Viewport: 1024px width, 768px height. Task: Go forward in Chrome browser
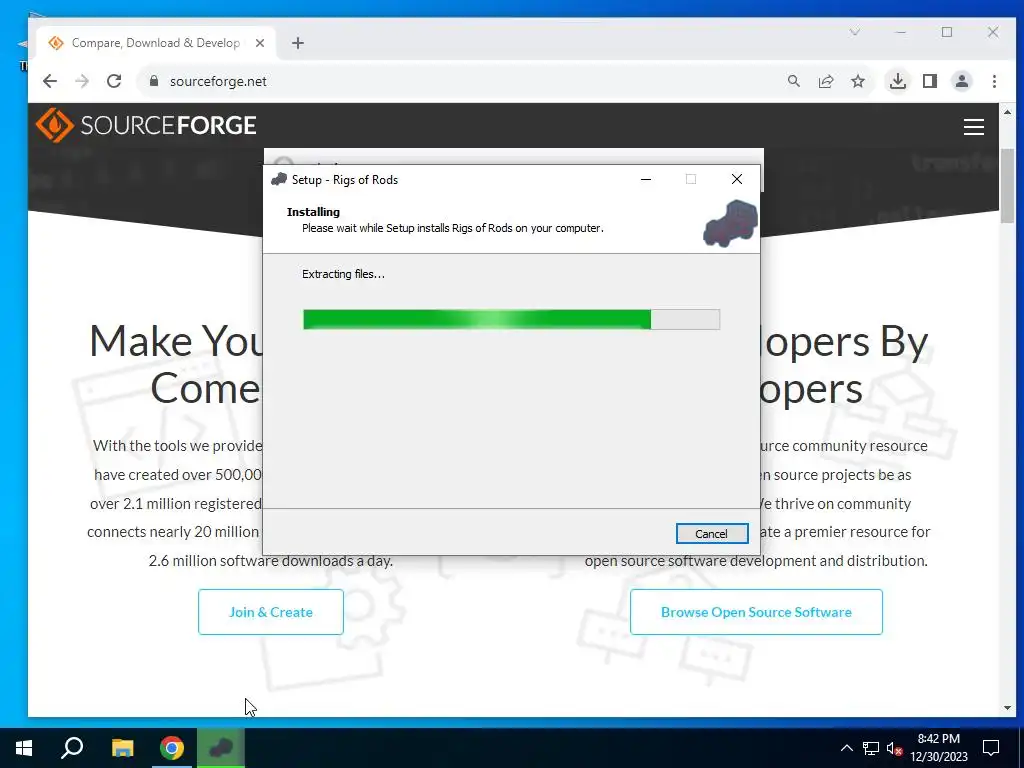pyautogui.click(x=82, y=81)
